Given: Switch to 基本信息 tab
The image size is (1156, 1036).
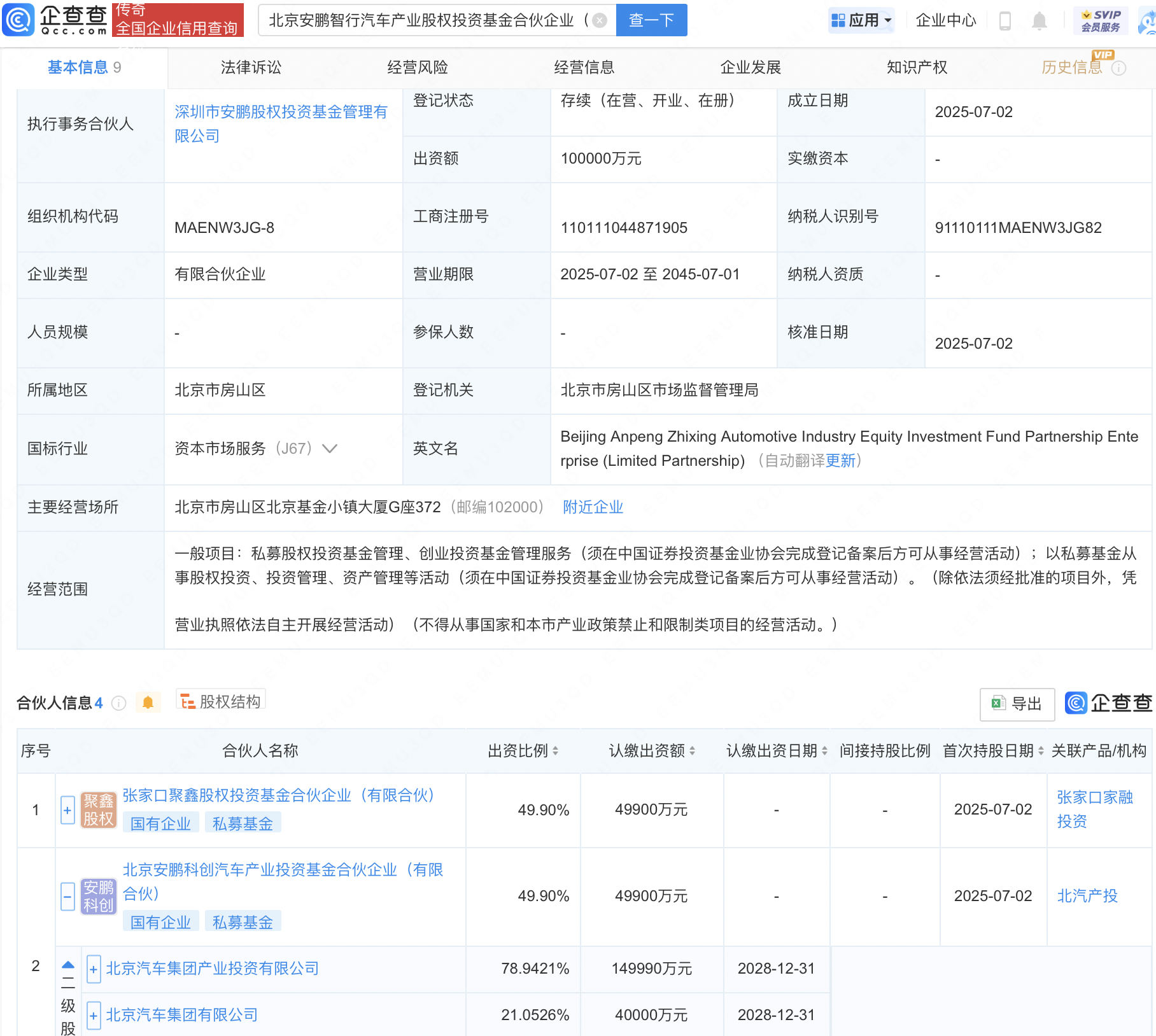Looking at the screenshot, I should pos(84,67).
